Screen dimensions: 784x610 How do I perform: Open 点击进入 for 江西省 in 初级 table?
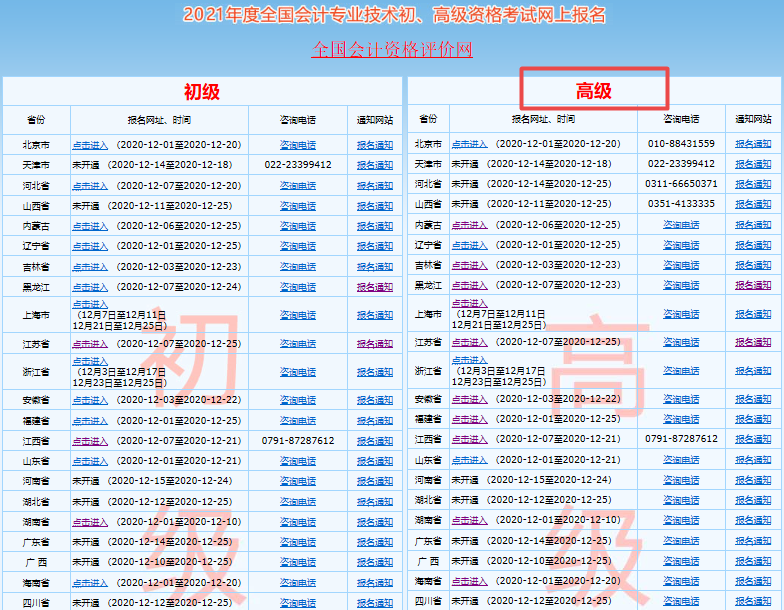coord(90,442)
